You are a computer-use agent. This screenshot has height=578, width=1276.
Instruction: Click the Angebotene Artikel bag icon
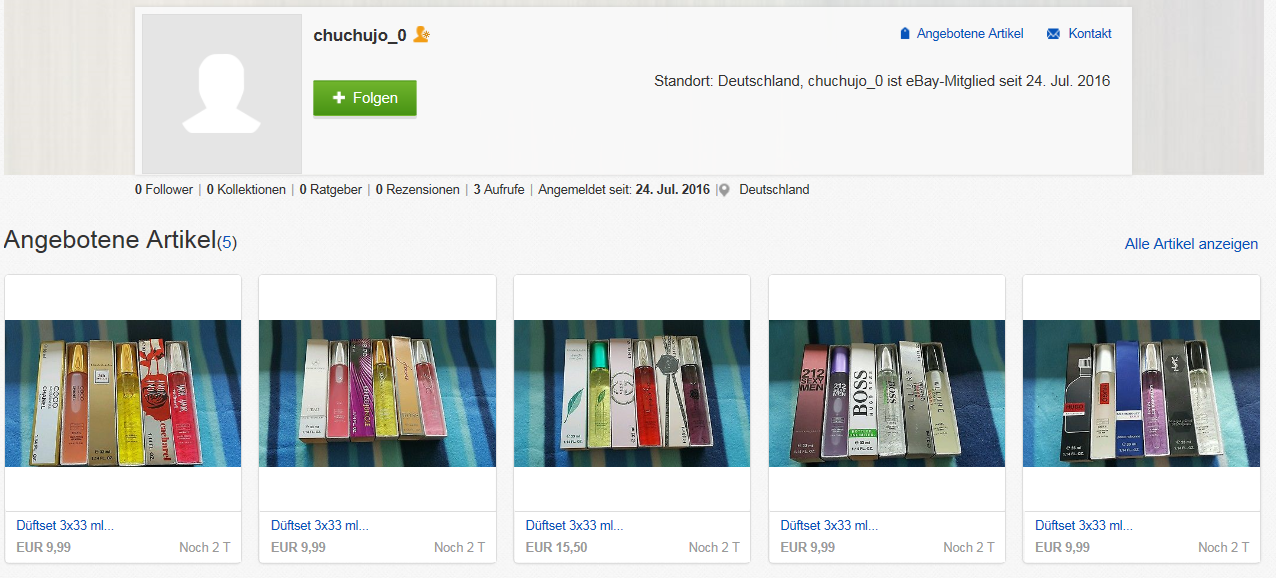pyautogui.click(x=905, y=34)
